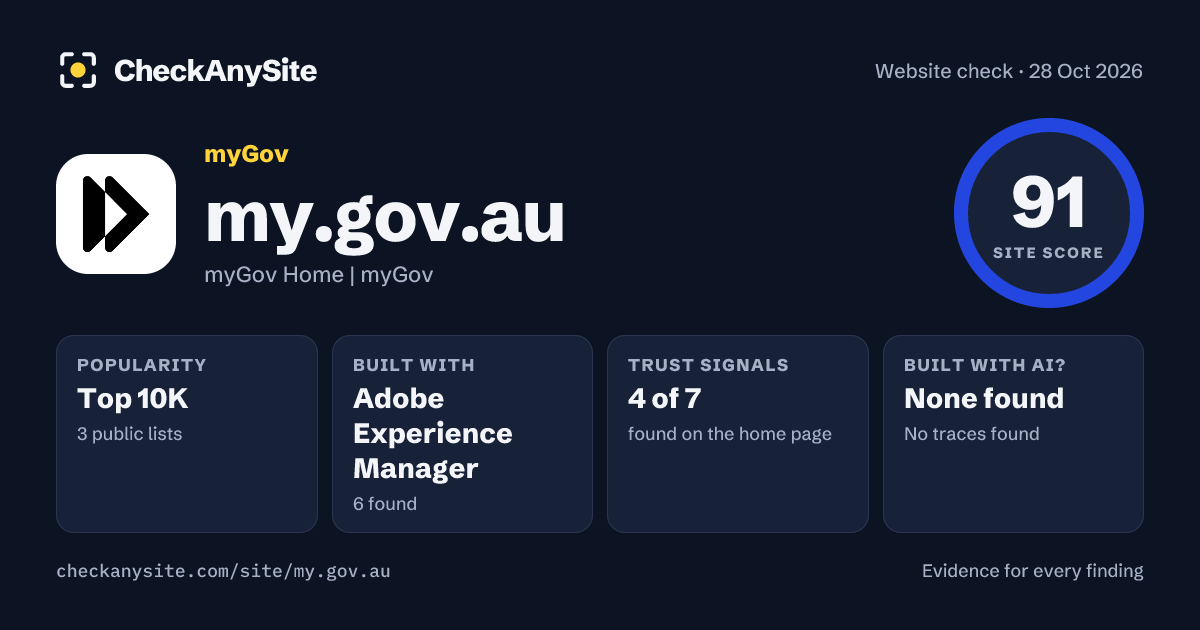
Task: Open the Popularity card
Action: click(187, 434)
